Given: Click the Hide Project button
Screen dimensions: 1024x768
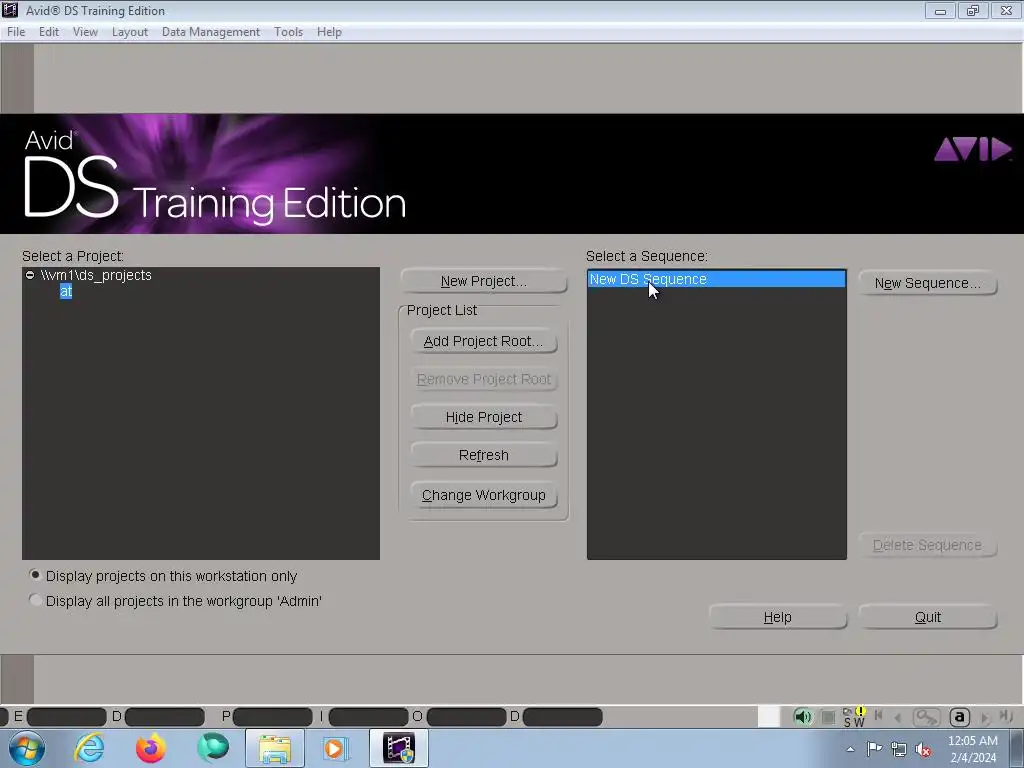Looking at the screenshot, I should click(x=484, y=417).
